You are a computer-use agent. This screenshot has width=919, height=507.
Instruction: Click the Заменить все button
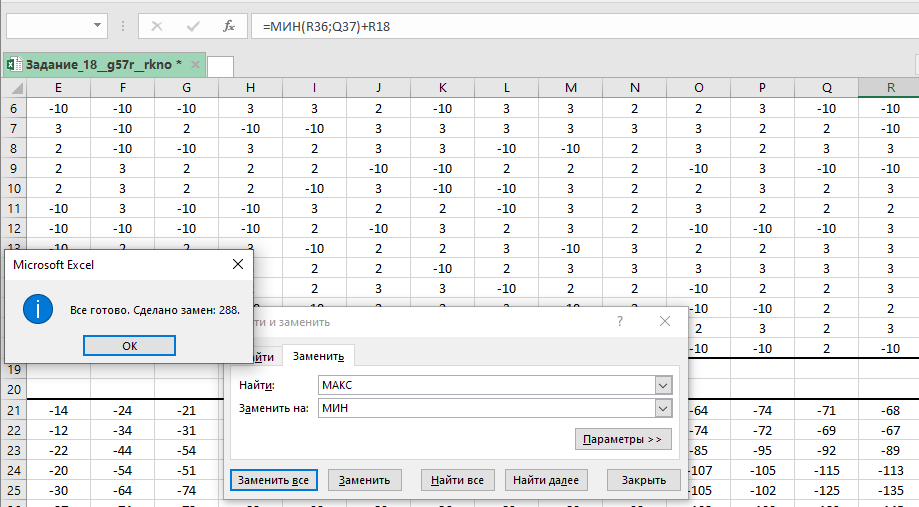click(x=273, y=481)
